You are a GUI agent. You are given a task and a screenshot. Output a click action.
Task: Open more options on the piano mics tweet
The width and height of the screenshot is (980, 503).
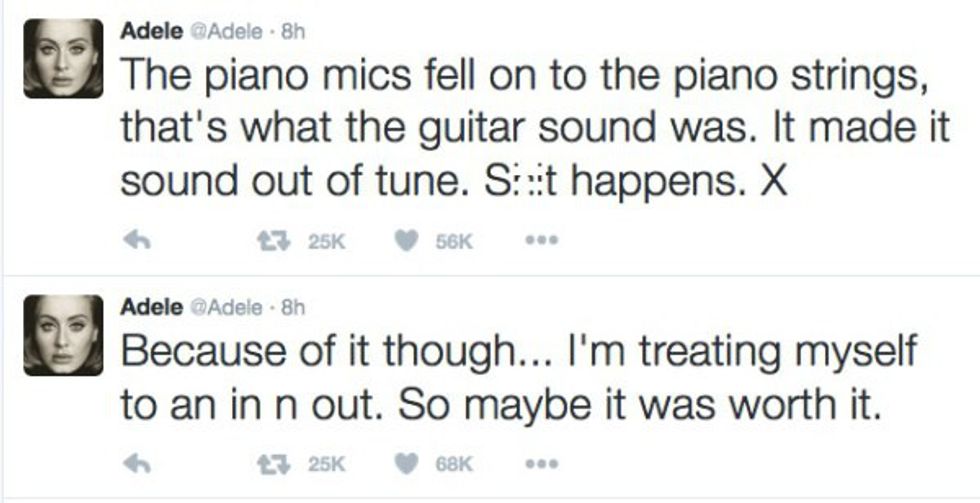pos(542,241)
